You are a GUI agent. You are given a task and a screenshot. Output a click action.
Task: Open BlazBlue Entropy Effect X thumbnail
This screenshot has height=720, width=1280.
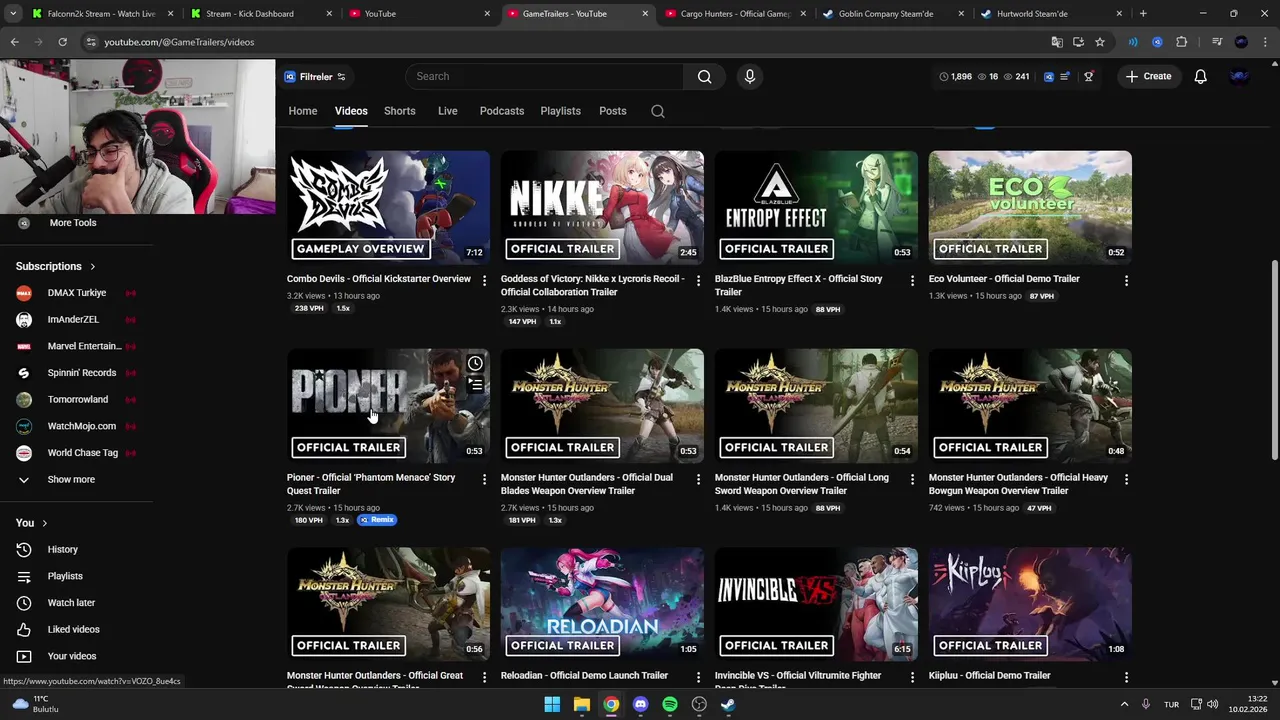[x=816, y=207]
